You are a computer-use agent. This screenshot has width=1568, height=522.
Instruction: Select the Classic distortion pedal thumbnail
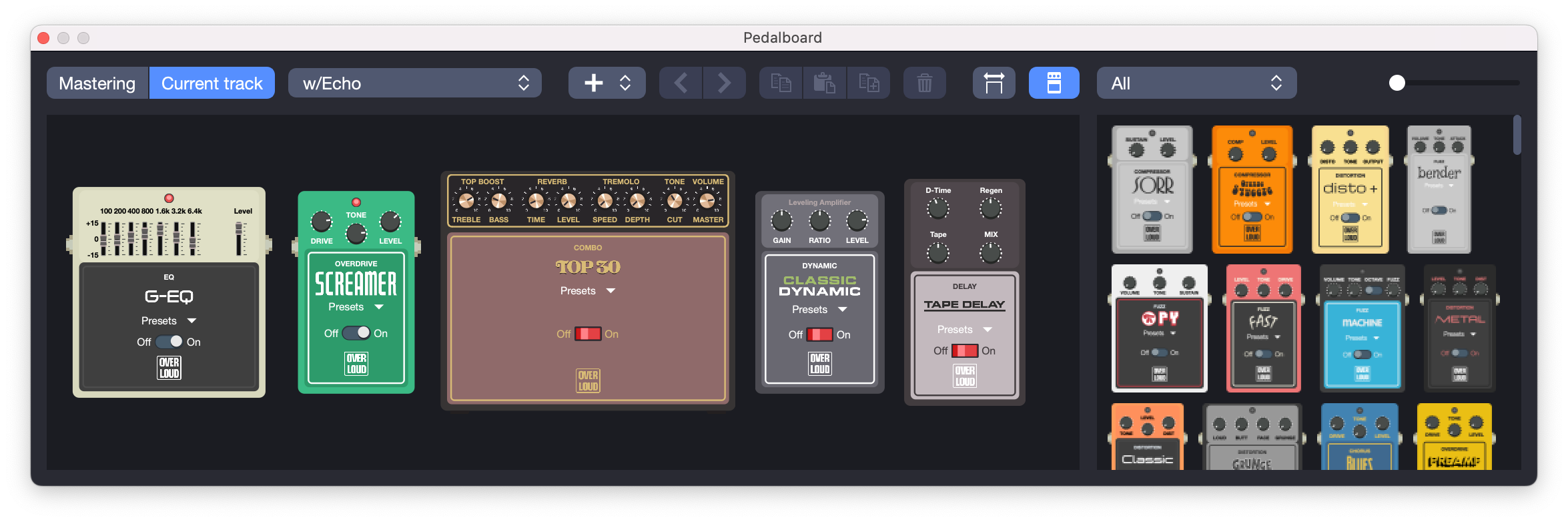point(1148,437)
